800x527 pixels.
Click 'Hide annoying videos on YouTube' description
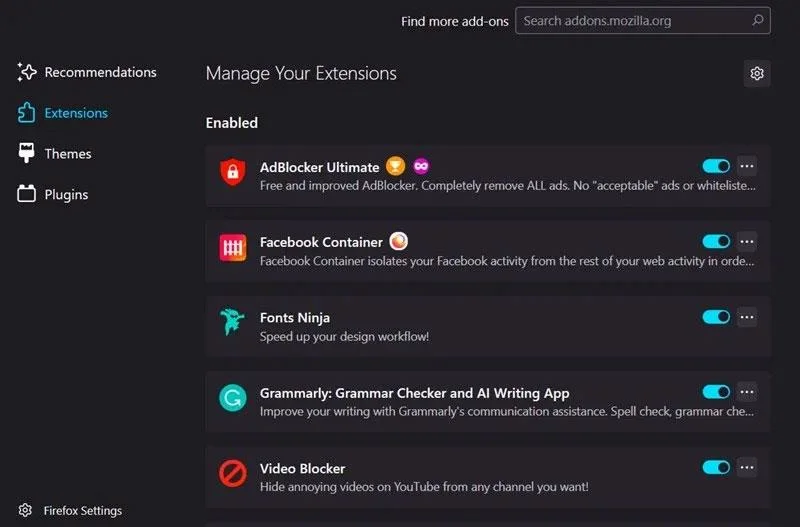[424, 487]
